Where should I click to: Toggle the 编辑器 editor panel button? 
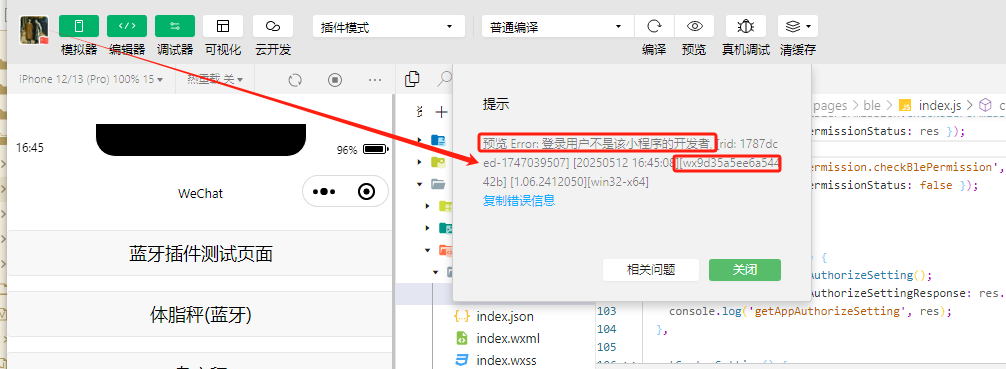click(x=127, y=26)
